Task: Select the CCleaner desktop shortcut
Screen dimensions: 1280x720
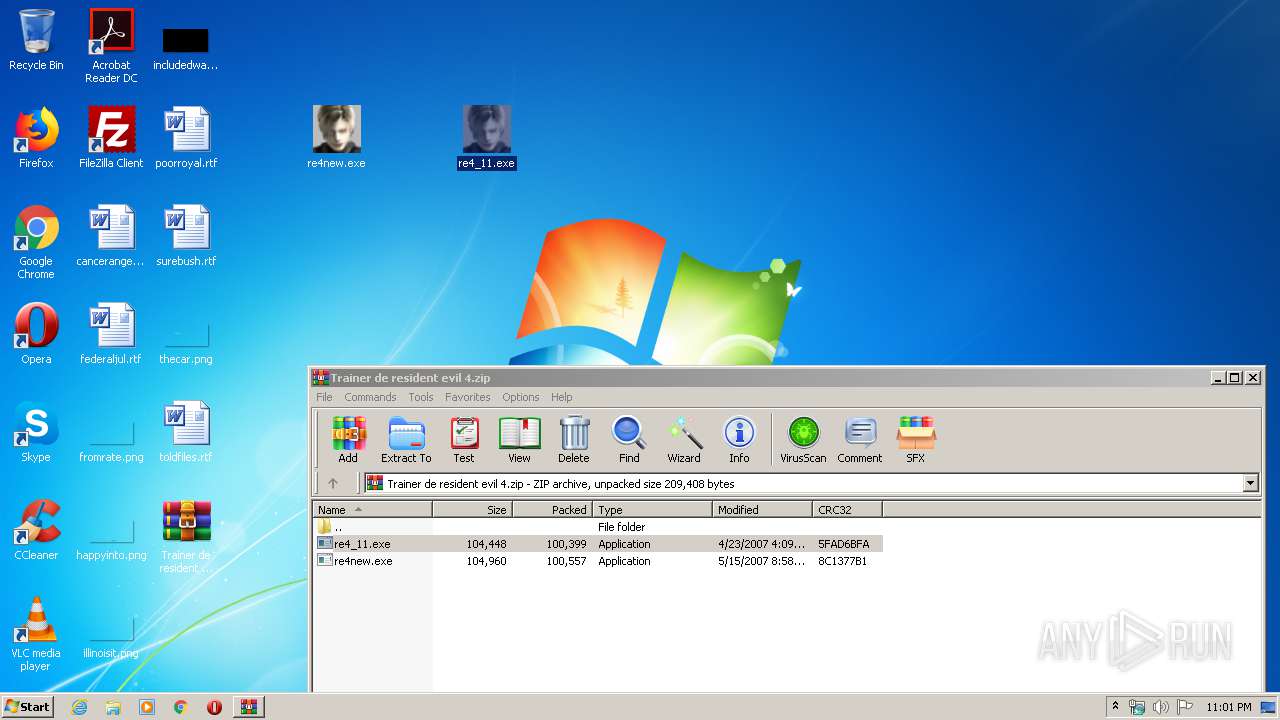Action: [x=36, y=530]
